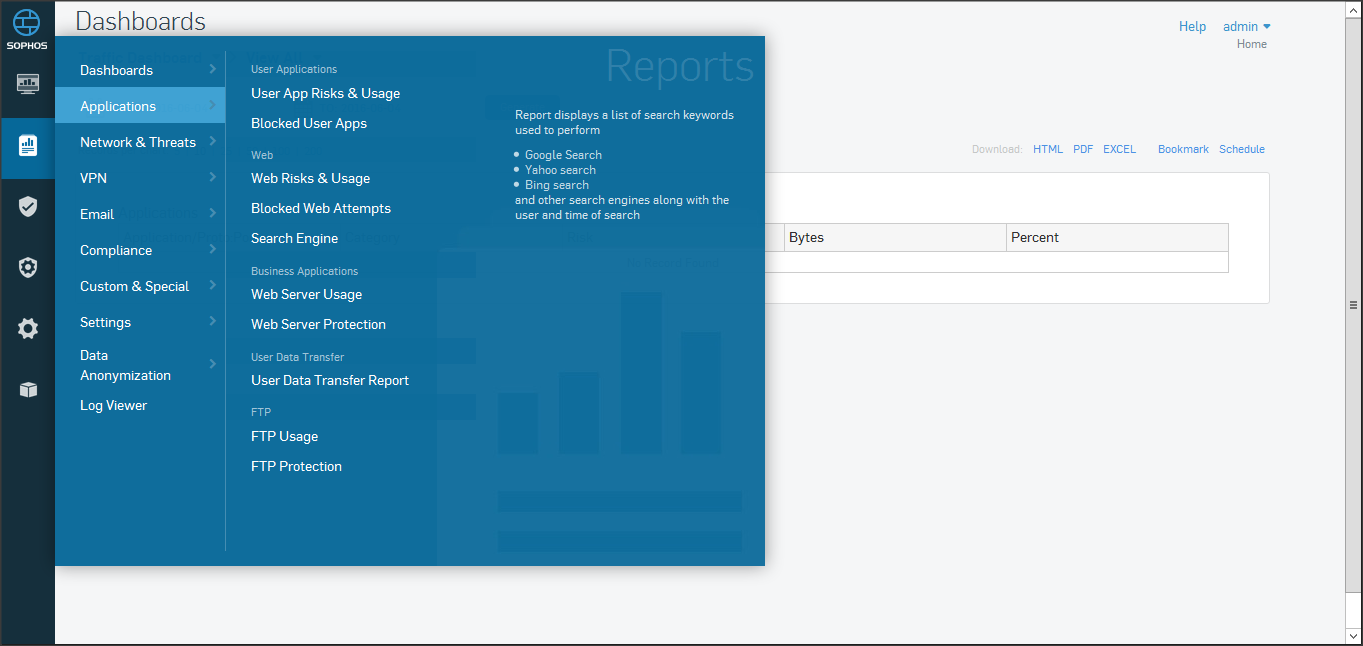1363x646 pixels.
Task: Click the vertical scrollbar handle
Action: click(1353, 305)
